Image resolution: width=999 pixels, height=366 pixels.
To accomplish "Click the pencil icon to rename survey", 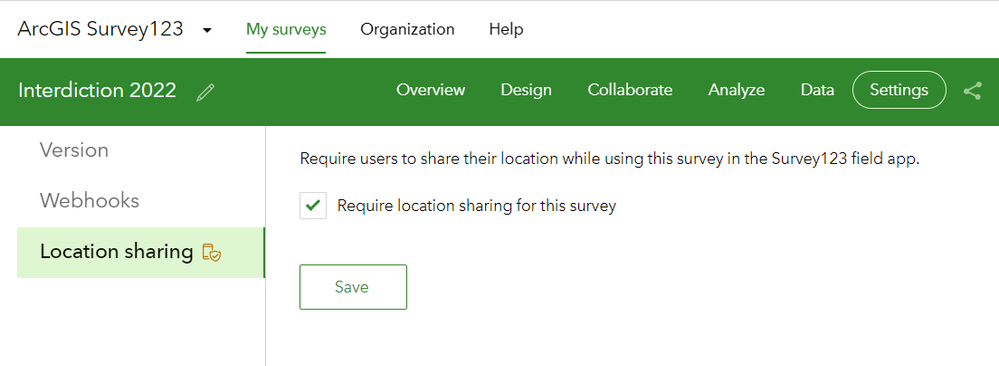I will 205,92.
